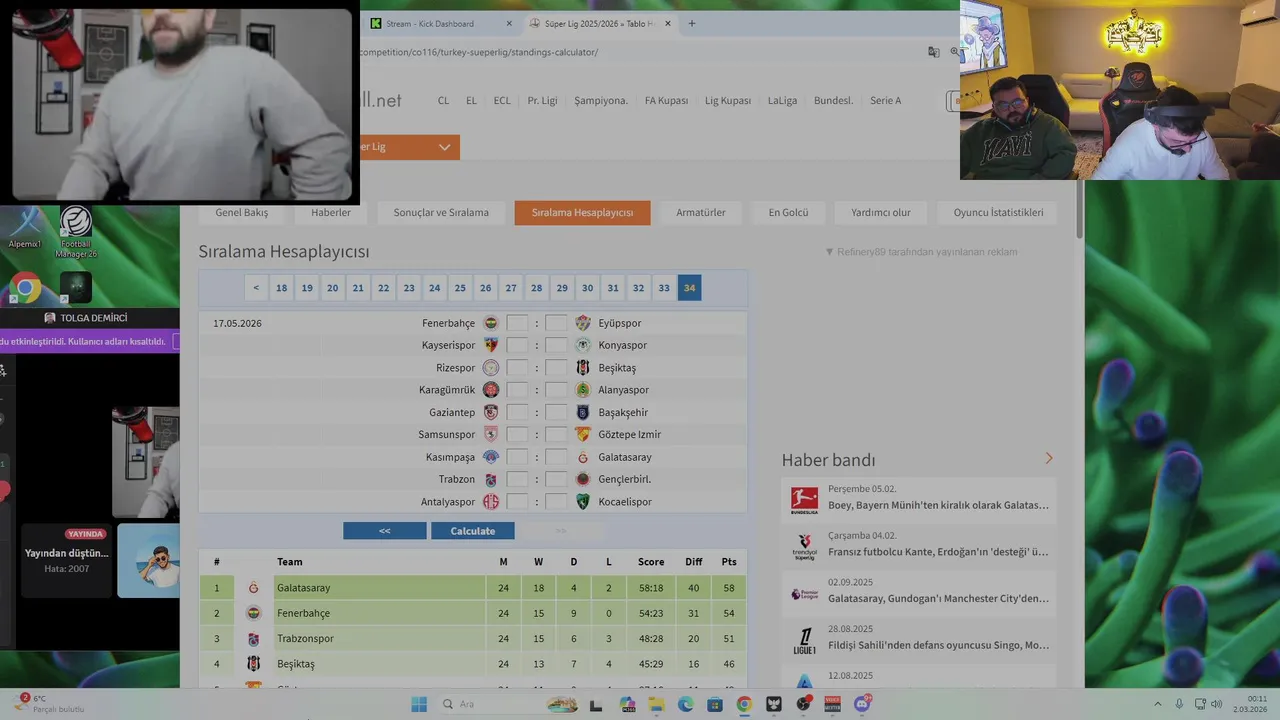This screenshot has height=720, width=1280.
Task: Click the Eyüpspor crest in fixture list
Action: [x=583, y=323]
